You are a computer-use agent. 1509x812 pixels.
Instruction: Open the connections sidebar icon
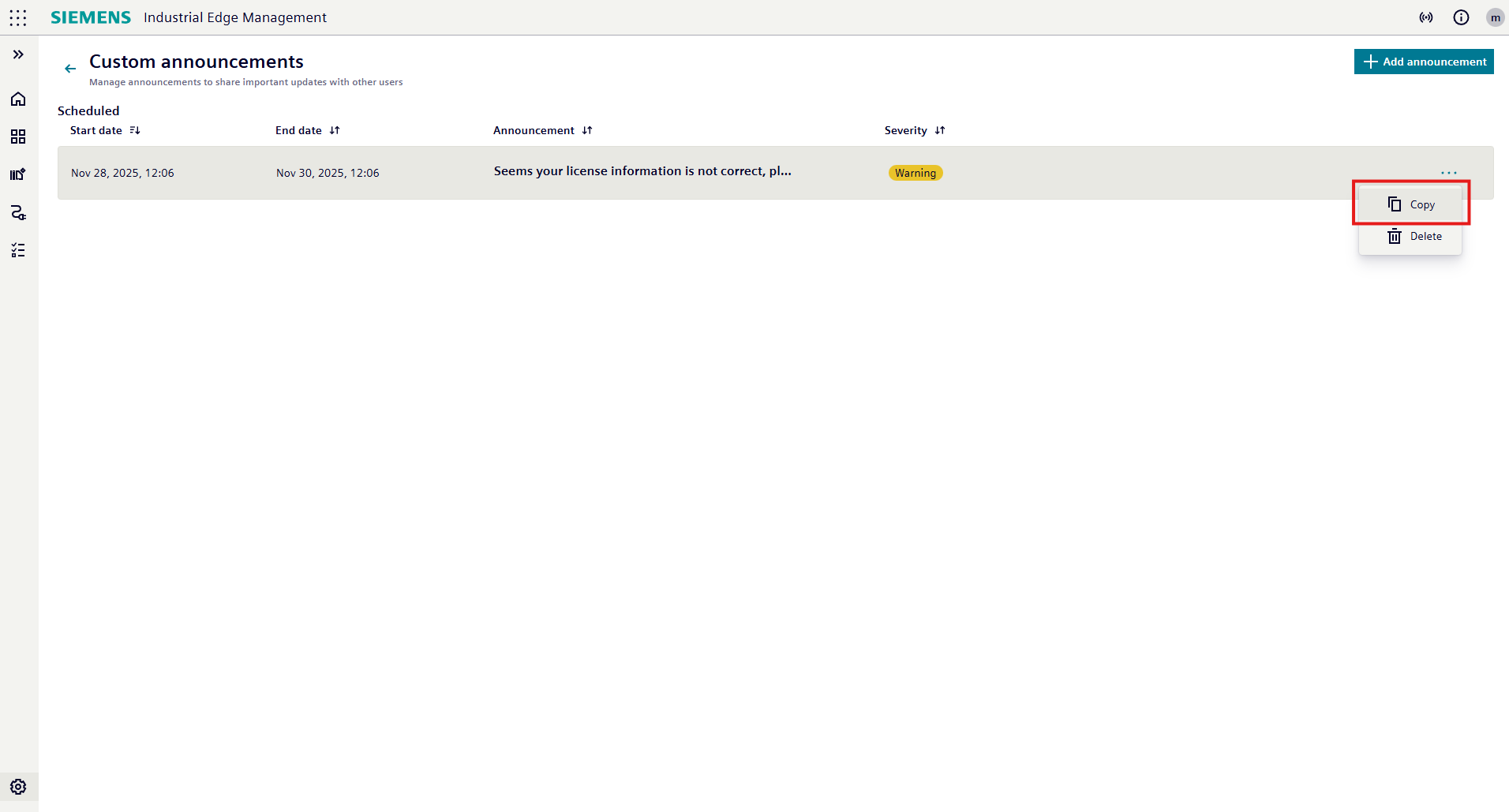point(18,213)
